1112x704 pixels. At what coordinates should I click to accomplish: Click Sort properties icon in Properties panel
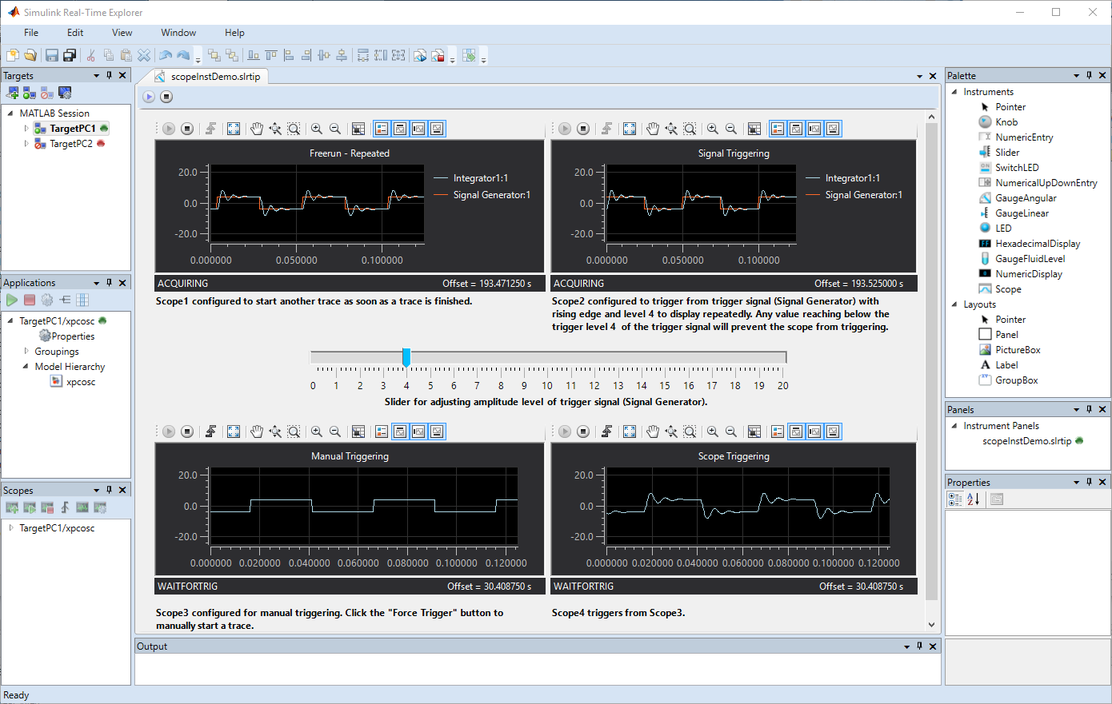click(973, 499)
